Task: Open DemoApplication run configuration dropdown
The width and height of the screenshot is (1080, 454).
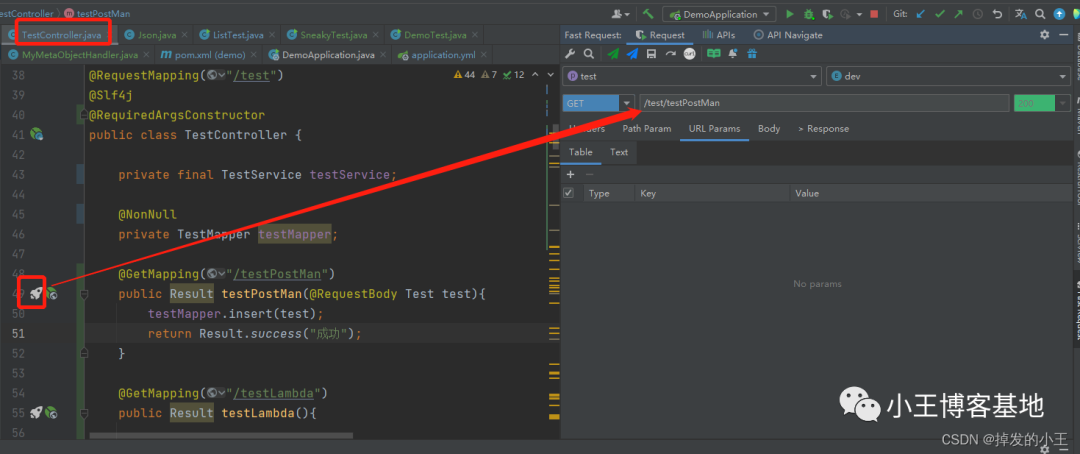Action: click(767, 14)
